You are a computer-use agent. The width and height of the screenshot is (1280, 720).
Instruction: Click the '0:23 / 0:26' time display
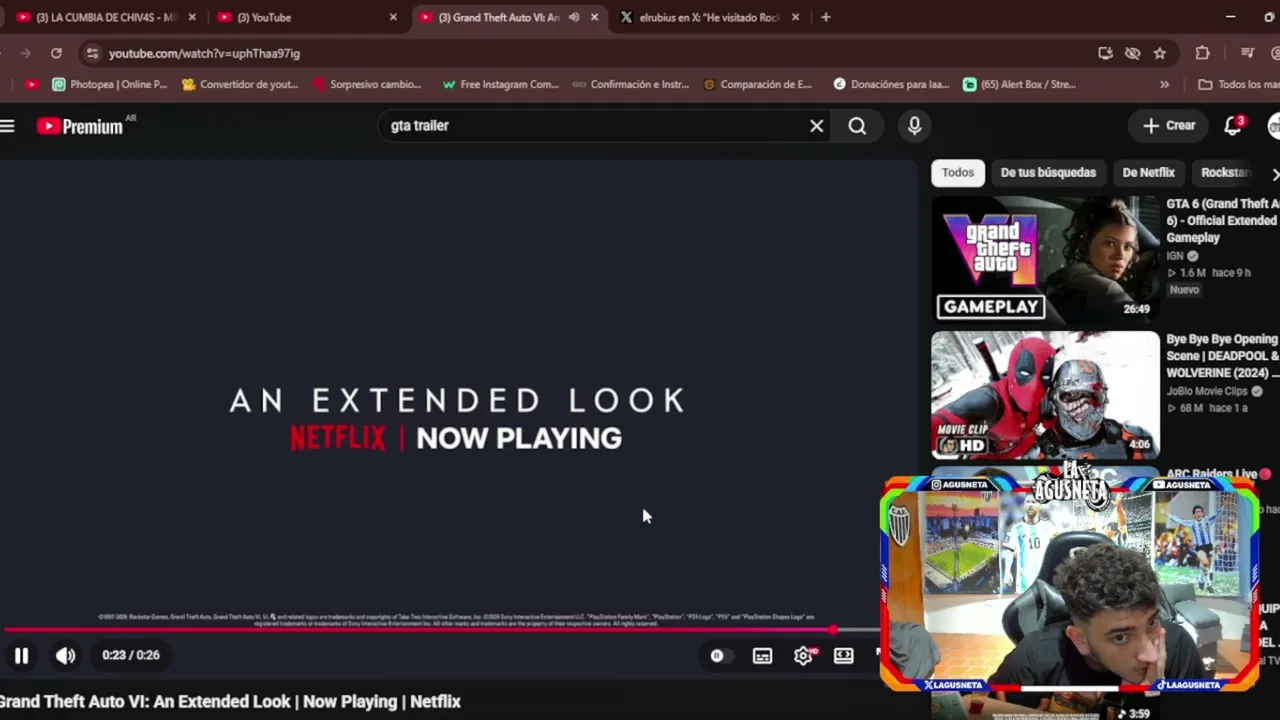click(131, 656)
